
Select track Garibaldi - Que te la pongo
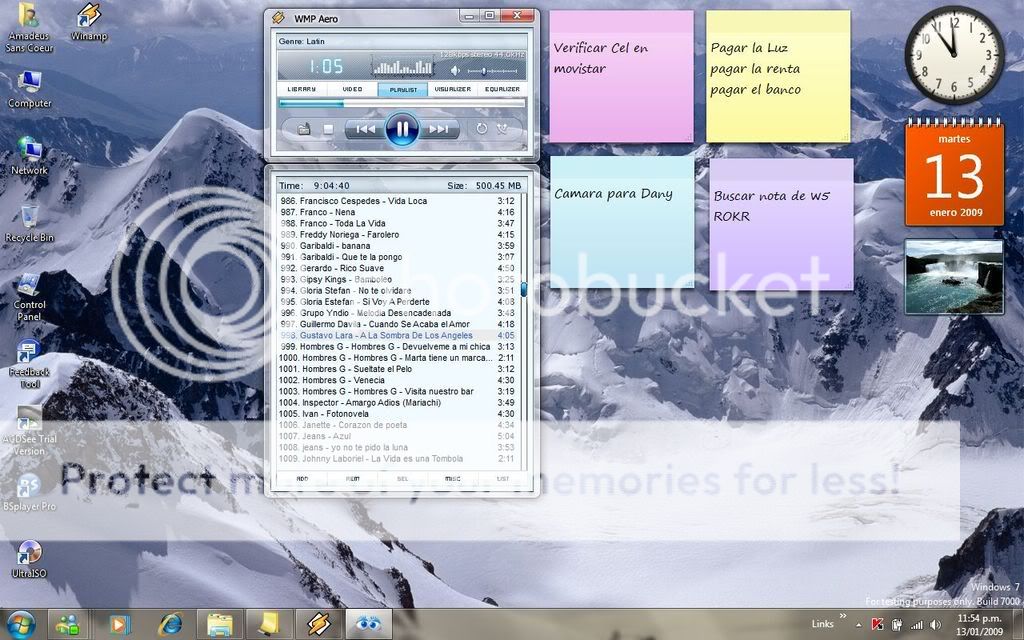(397, 257)
